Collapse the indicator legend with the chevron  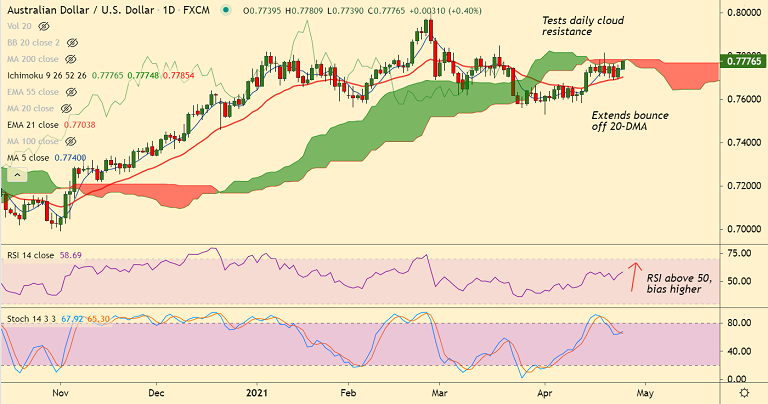pyautogui.click(x=17, y=175)
